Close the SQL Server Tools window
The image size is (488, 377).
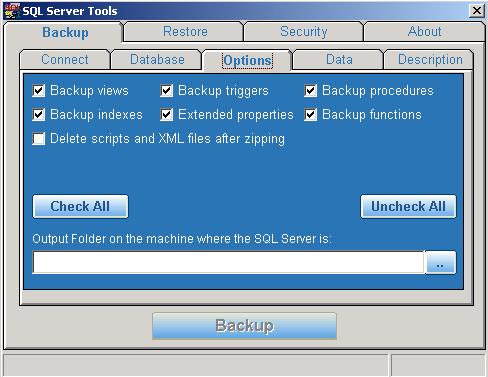[477, 11]
